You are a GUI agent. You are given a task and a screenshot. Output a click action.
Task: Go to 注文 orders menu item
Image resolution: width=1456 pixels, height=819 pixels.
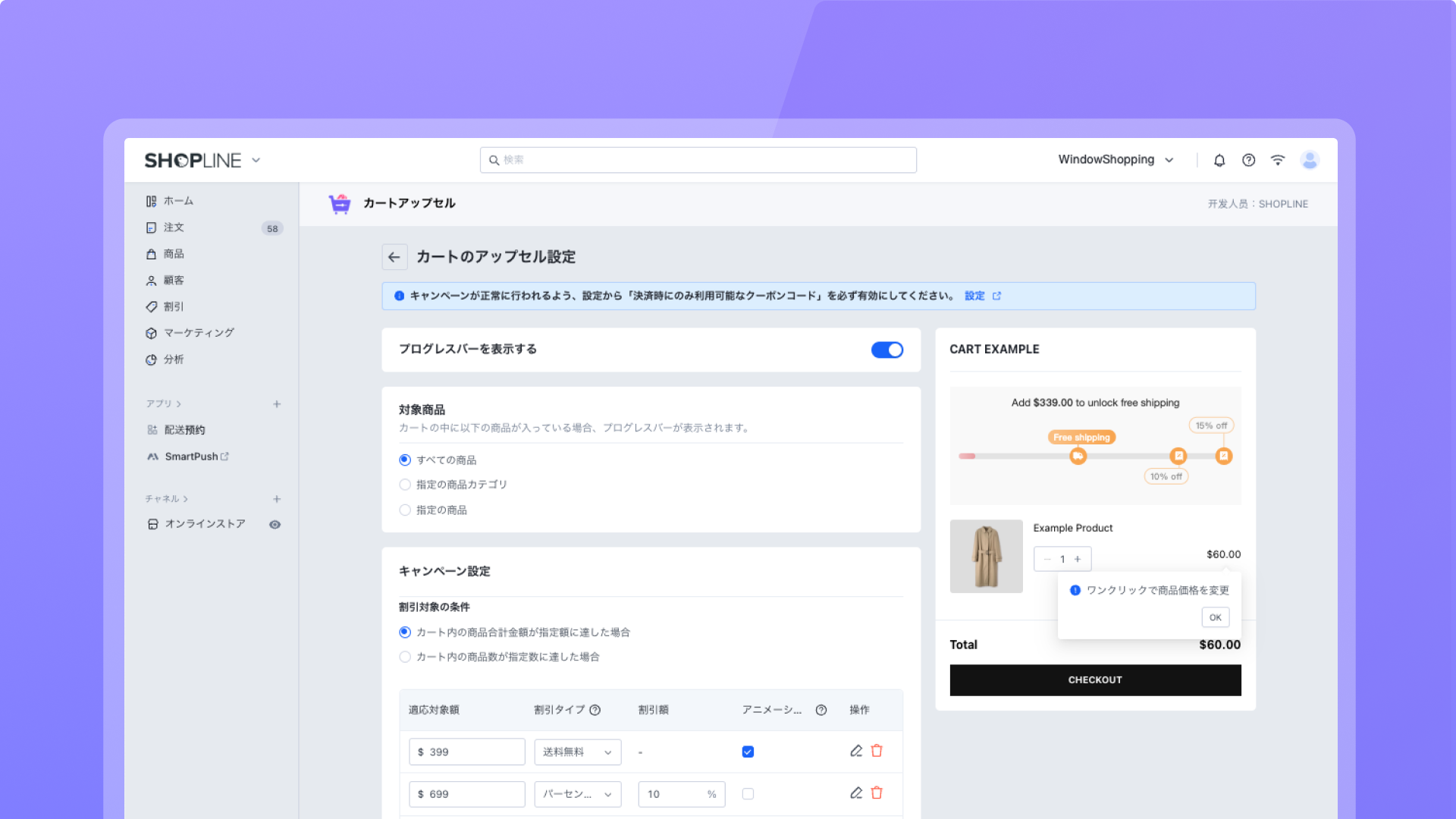tap(174, 227)
